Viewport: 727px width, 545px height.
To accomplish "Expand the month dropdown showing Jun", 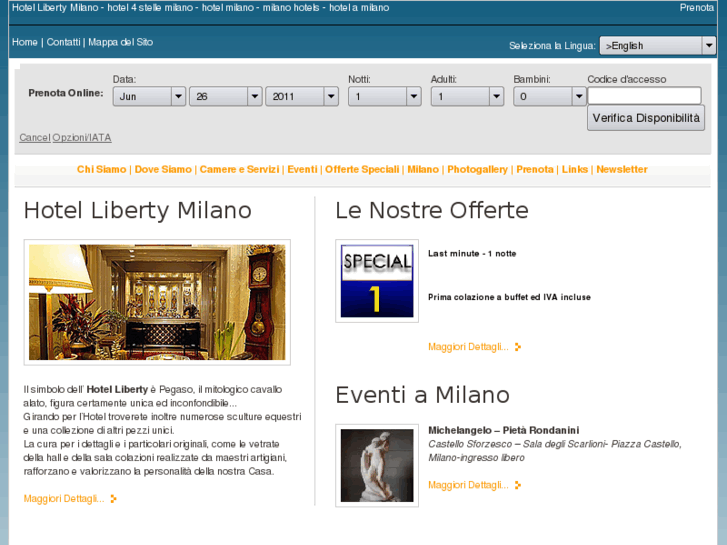I will coord(149,97).
